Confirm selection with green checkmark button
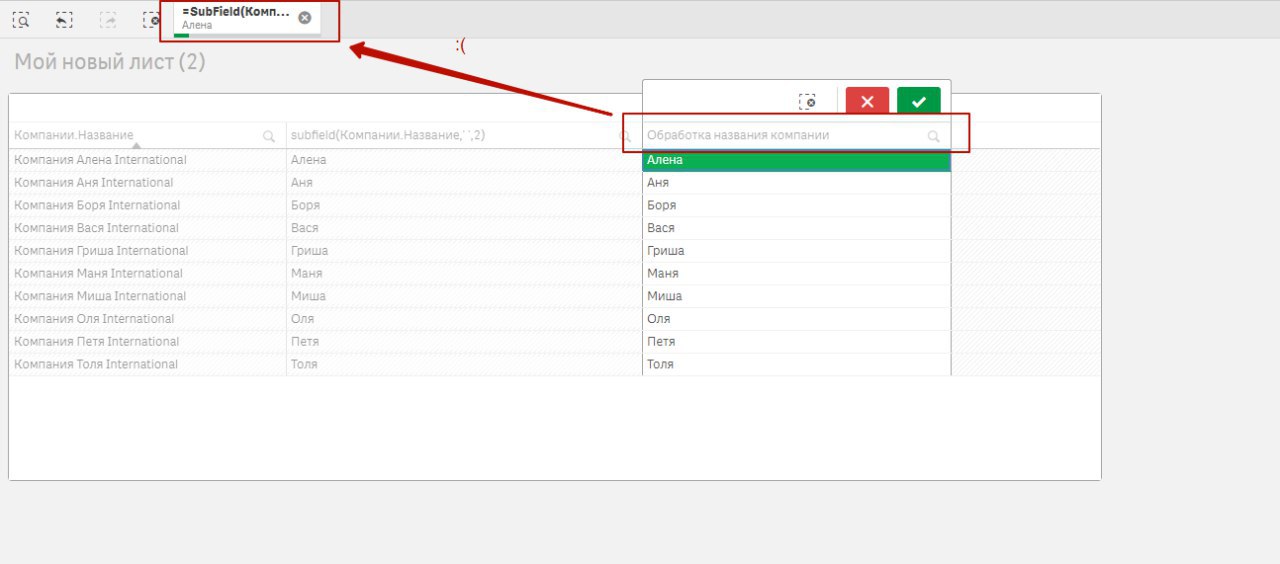1280x564 pixels. pyautogui.click(x=918, y=102)
